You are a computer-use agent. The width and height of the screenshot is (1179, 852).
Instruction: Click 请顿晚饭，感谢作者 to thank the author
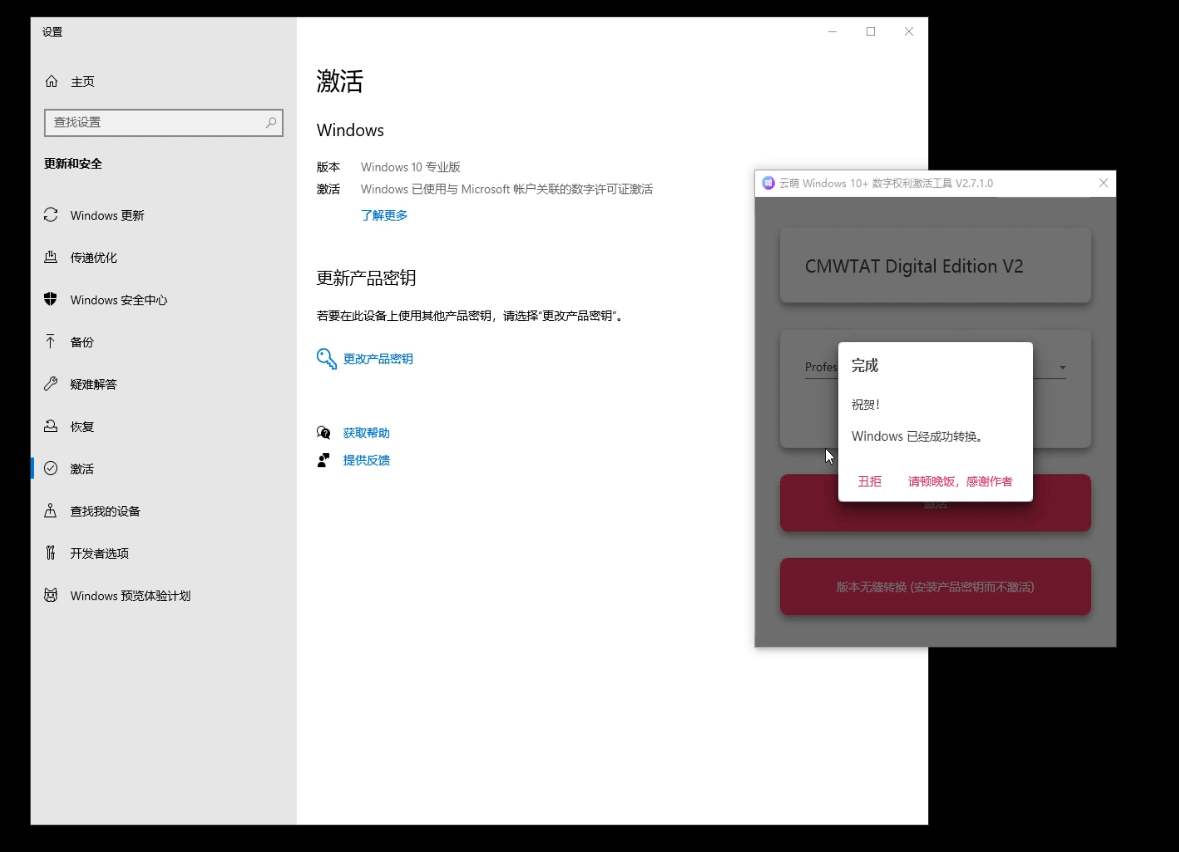pos(960,481)
